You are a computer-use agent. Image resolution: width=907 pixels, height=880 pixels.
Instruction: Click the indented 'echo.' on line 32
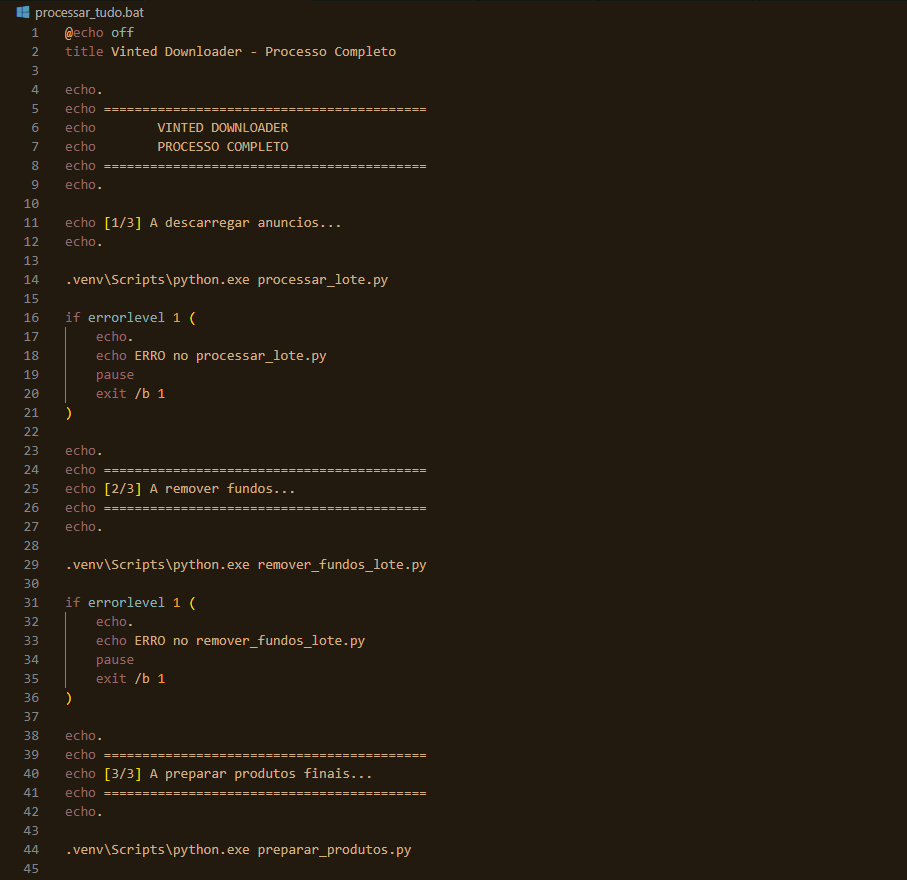coord(115,622)
